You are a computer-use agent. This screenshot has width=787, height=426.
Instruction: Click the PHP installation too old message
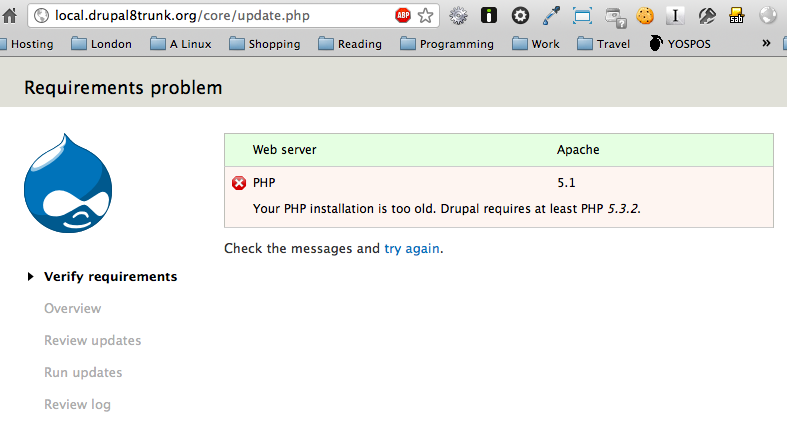click(x=447, y=209)
